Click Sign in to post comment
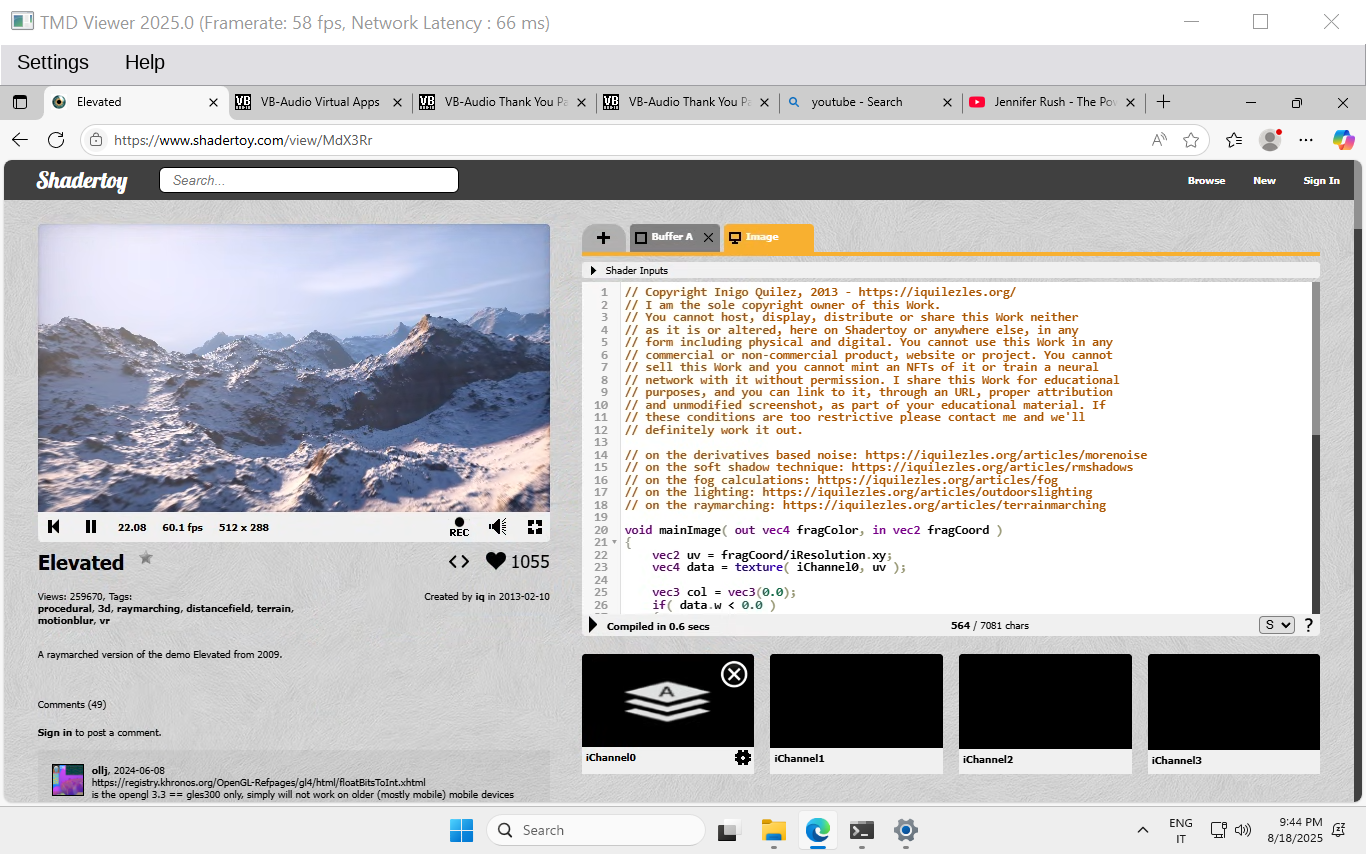The width and height of the screenshot is (1366, 854). 55,733
